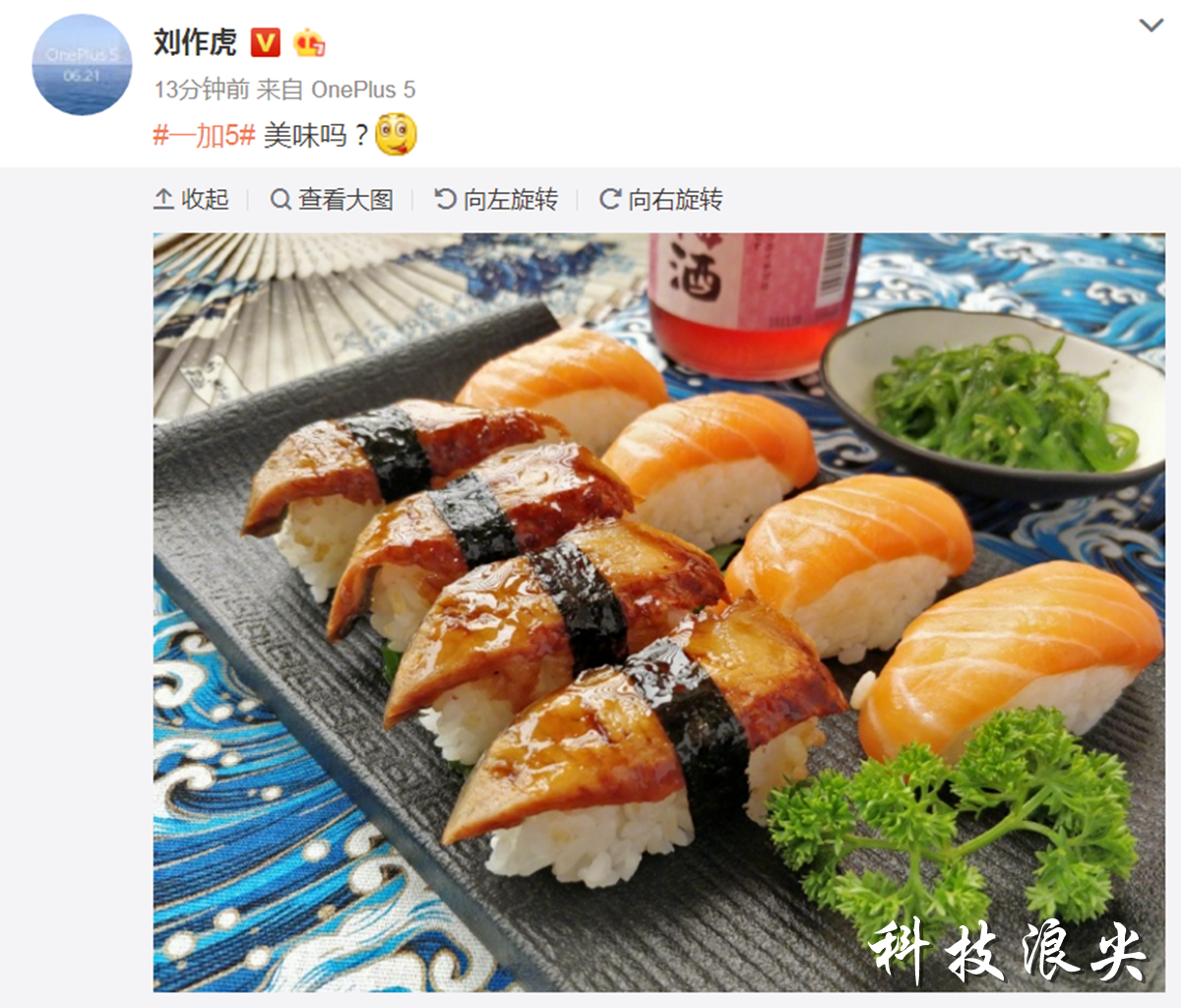Click the sushi photo to enlarge it

pos(659,612)
